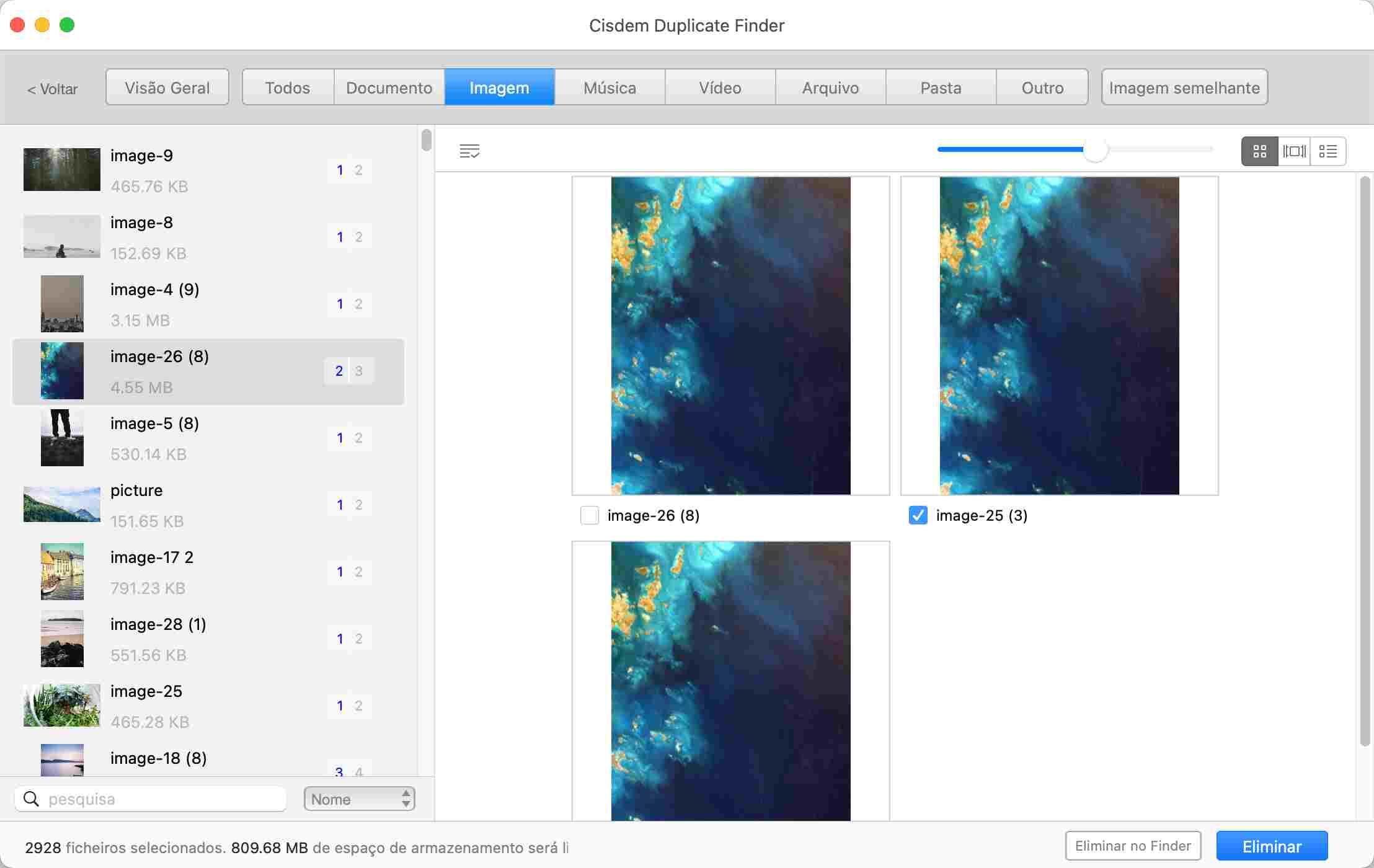Switch to grid view icon

[x=1260, y=151]
